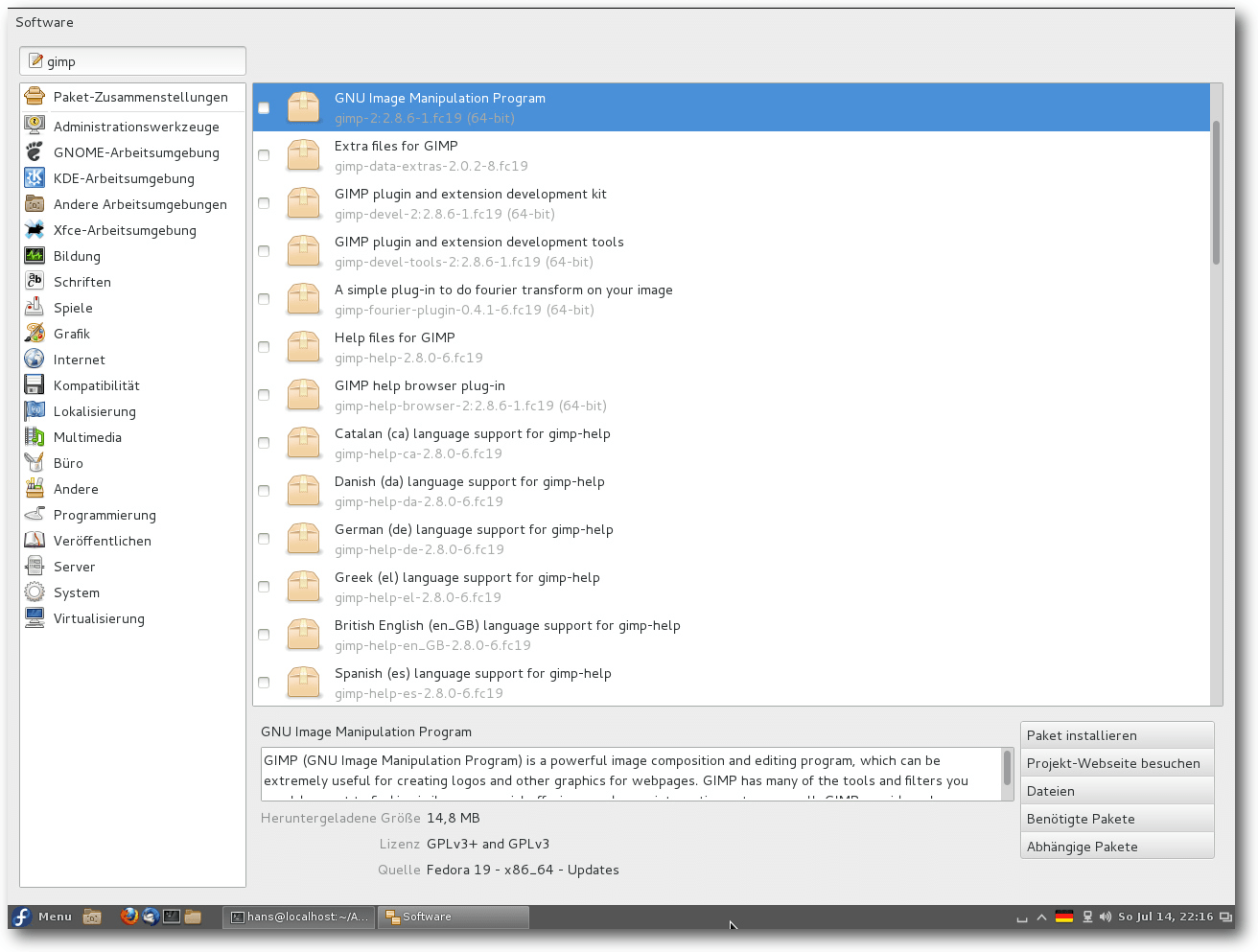Check gimp-devel development kit package box
Viewport: 1258px width, 952px height.
pyautogui.click(x=264, y=203)
